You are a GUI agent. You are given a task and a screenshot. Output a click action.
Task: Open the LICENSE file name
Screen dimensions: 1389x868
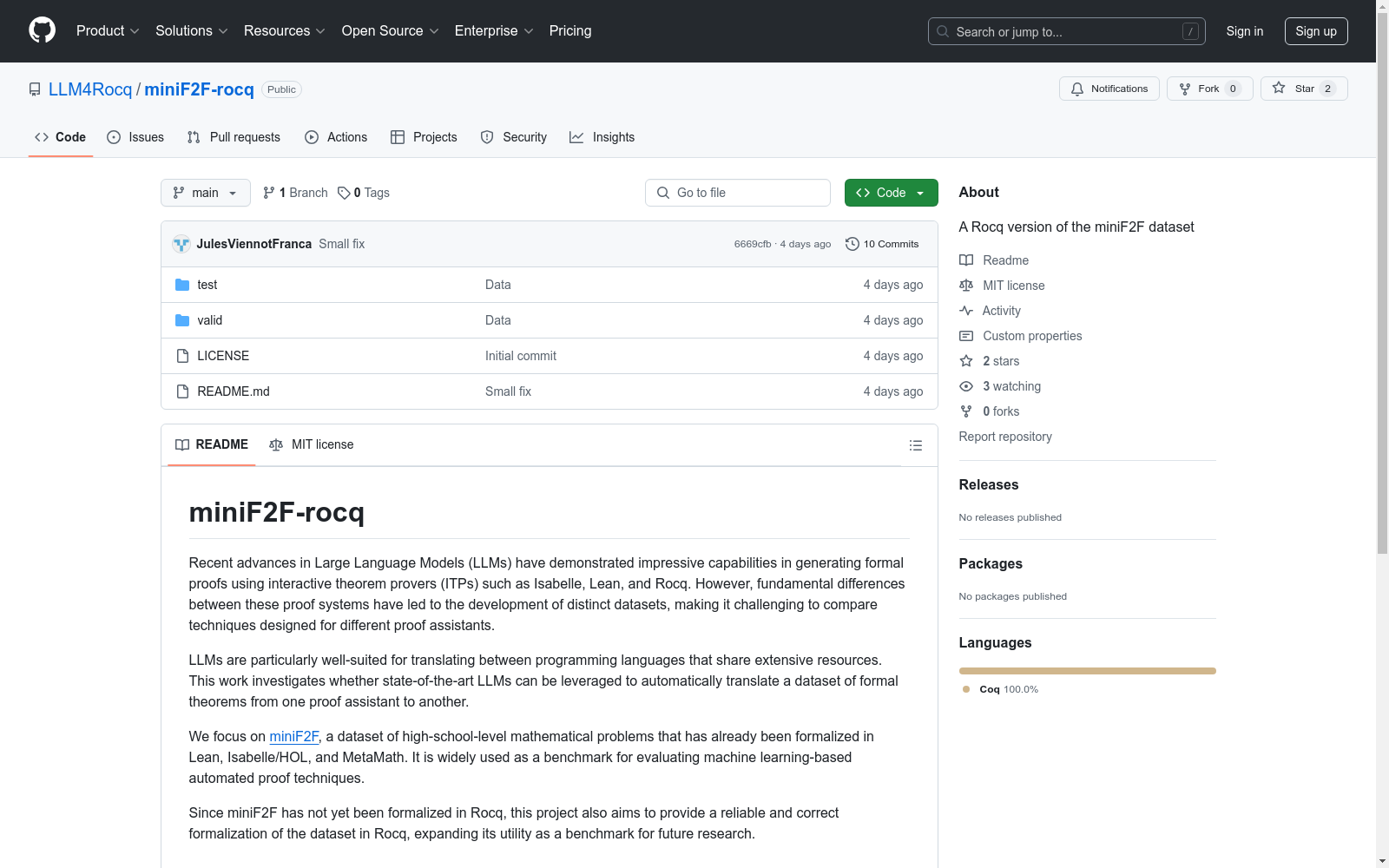[223, 356]
